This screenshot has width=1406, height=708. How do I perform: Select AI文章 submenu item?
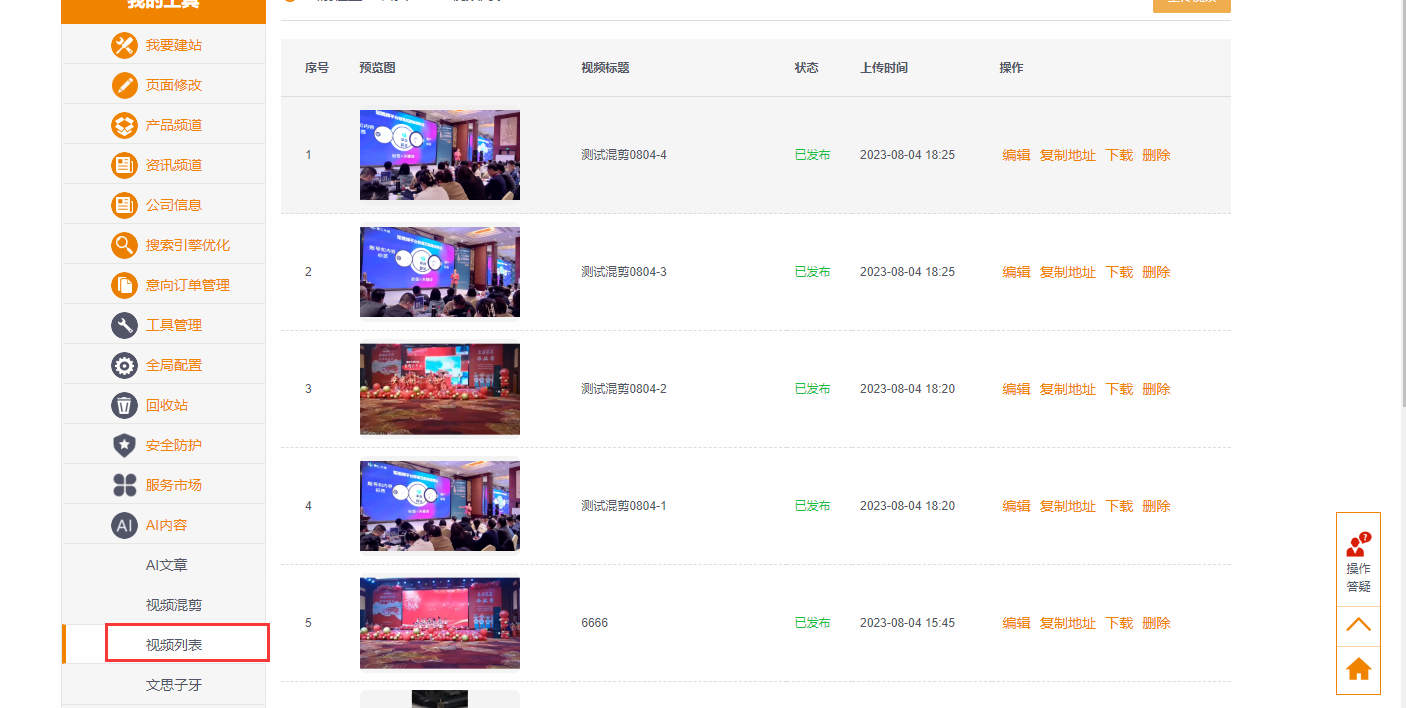(x=166, y=565)
